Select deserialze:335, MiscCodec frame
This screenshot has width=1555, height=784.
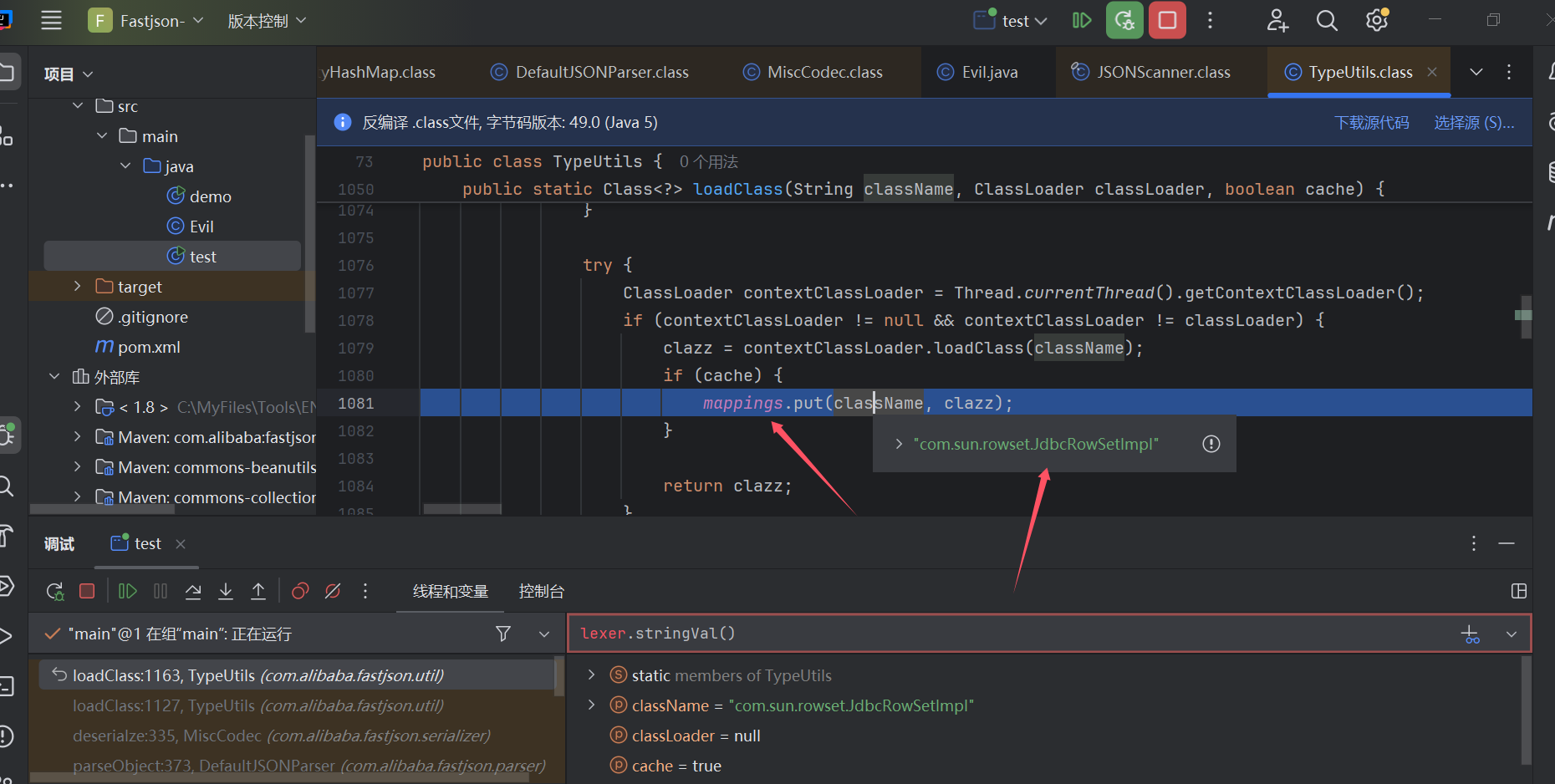click(282, 736)
